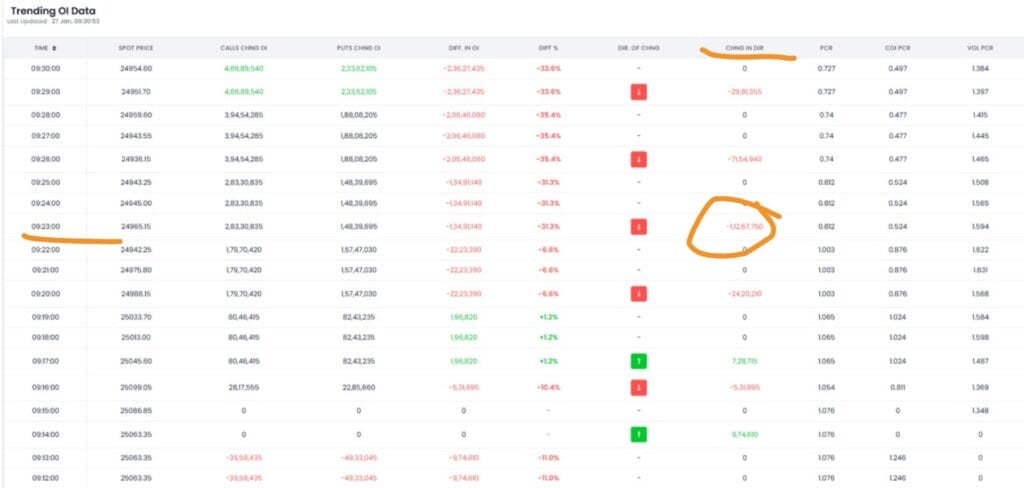
Task: Click the 09:30:00 time cell
Action: [45, 68]
